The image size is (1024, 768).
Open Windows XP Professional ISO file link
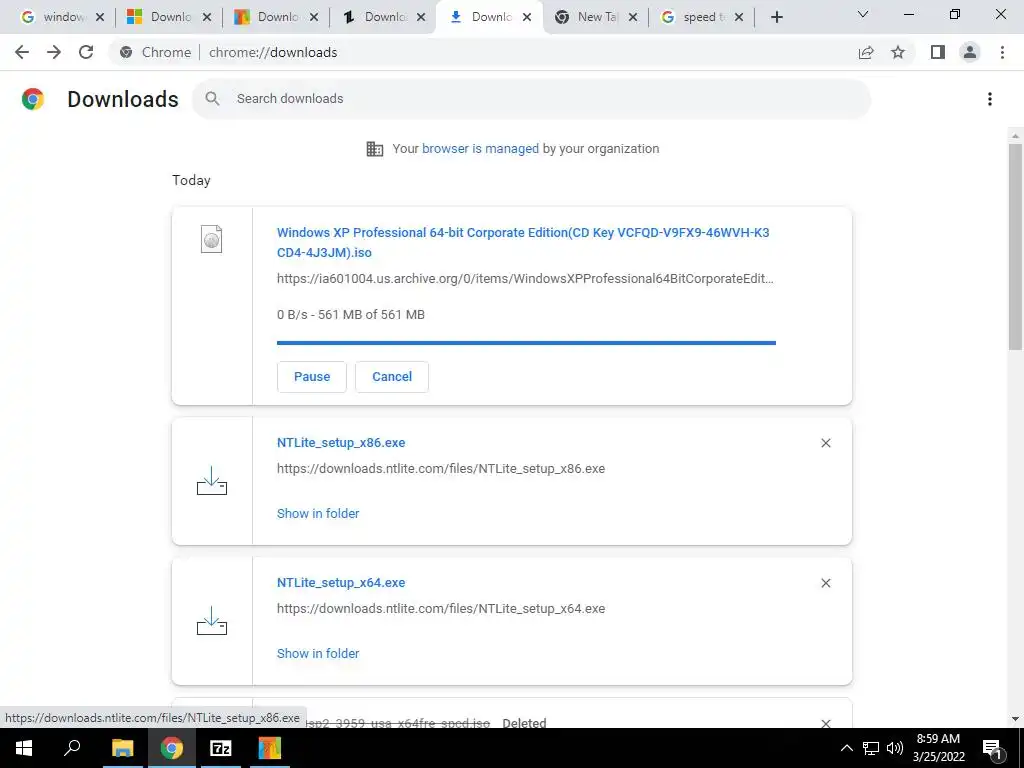523,242
